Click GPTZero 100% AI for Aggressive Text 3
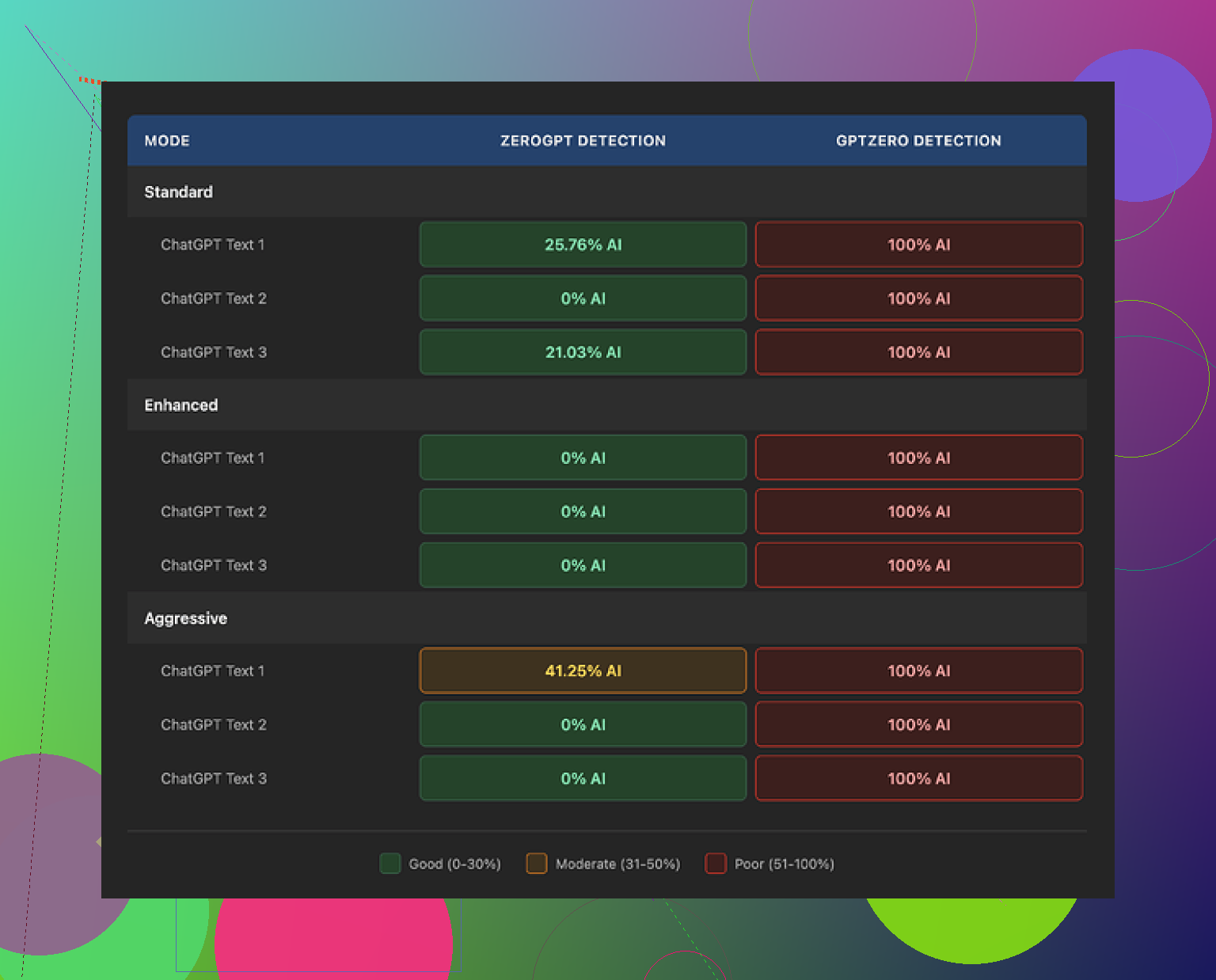Image resolution: width=1216 pixels, height=980 pixels. click(918, 778)
